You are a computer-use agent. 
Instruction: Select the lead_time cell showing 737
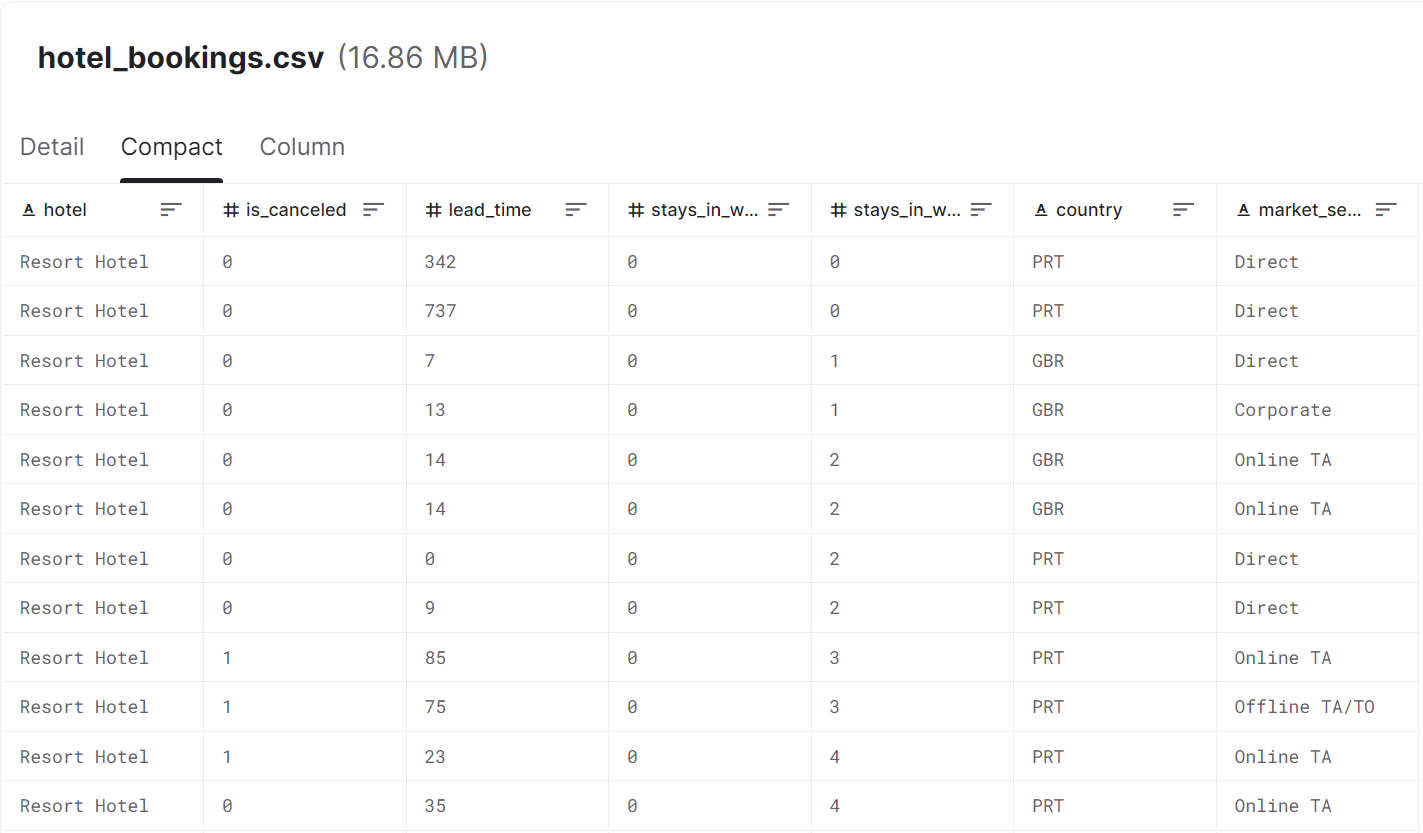tap(440, 311)
